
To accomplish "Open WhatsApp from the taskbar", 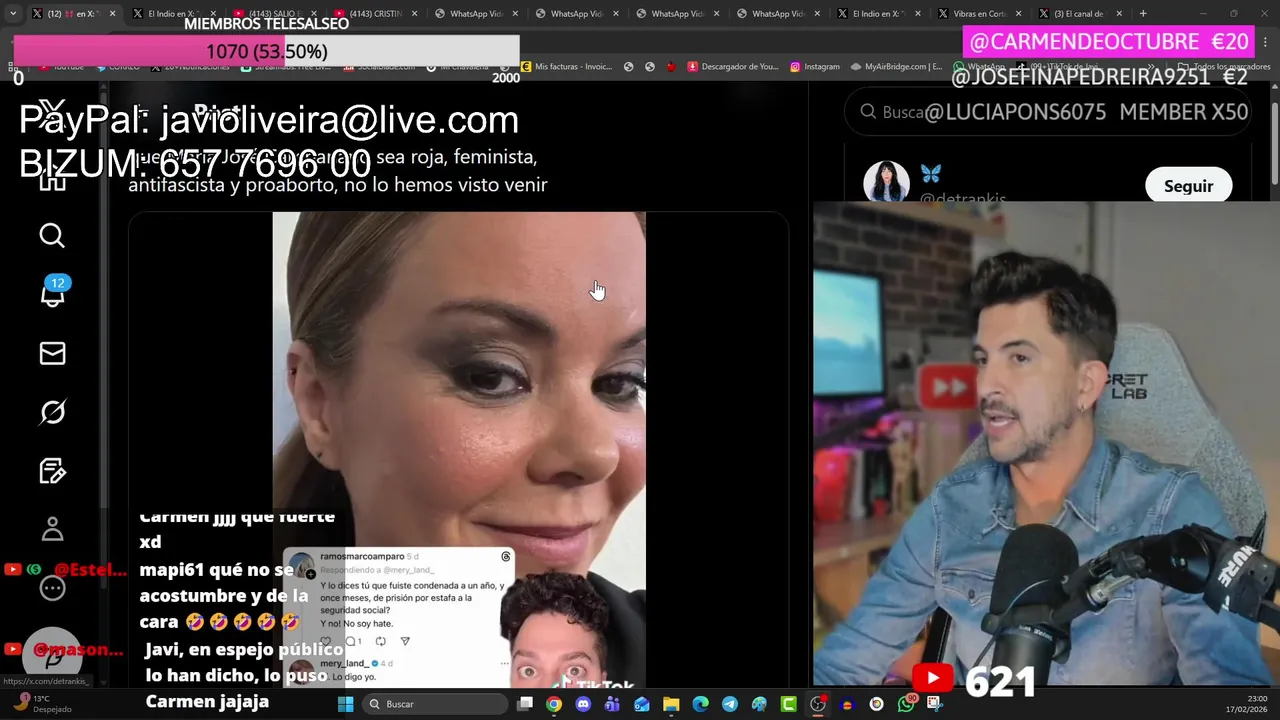I will pyautogui.click(x=906, y=704).
